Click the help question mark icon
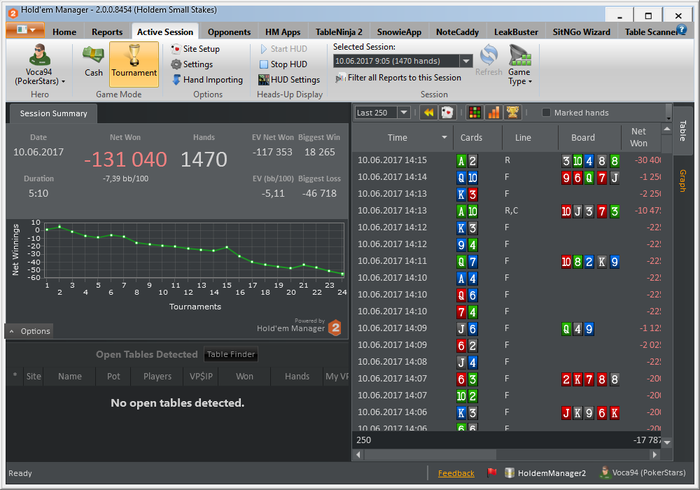700x490 pixels. click(x=681, y=29)
